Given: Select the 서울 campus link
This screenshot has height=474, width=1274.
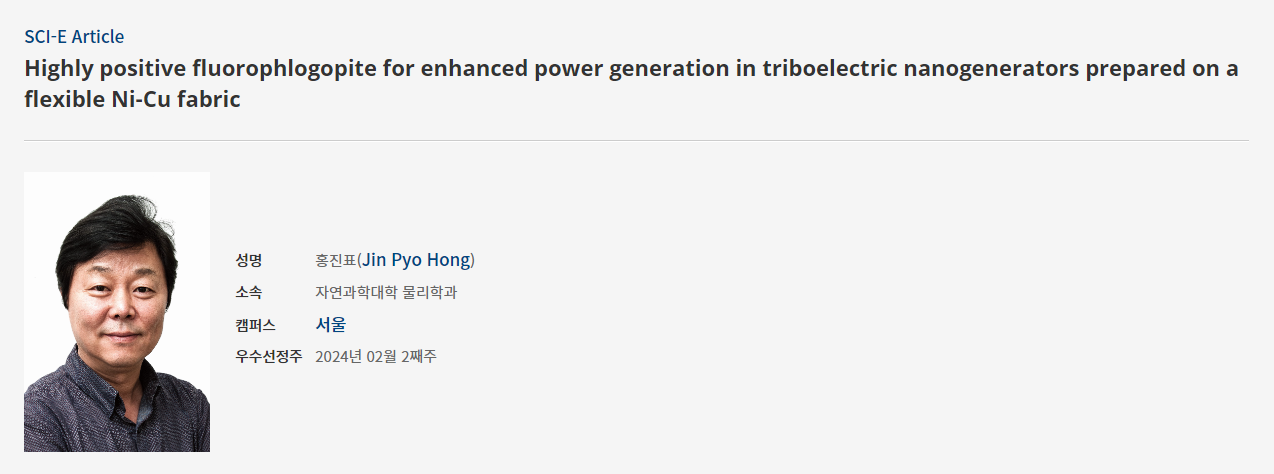Looking at the screenshot, I should click(330, 324).
